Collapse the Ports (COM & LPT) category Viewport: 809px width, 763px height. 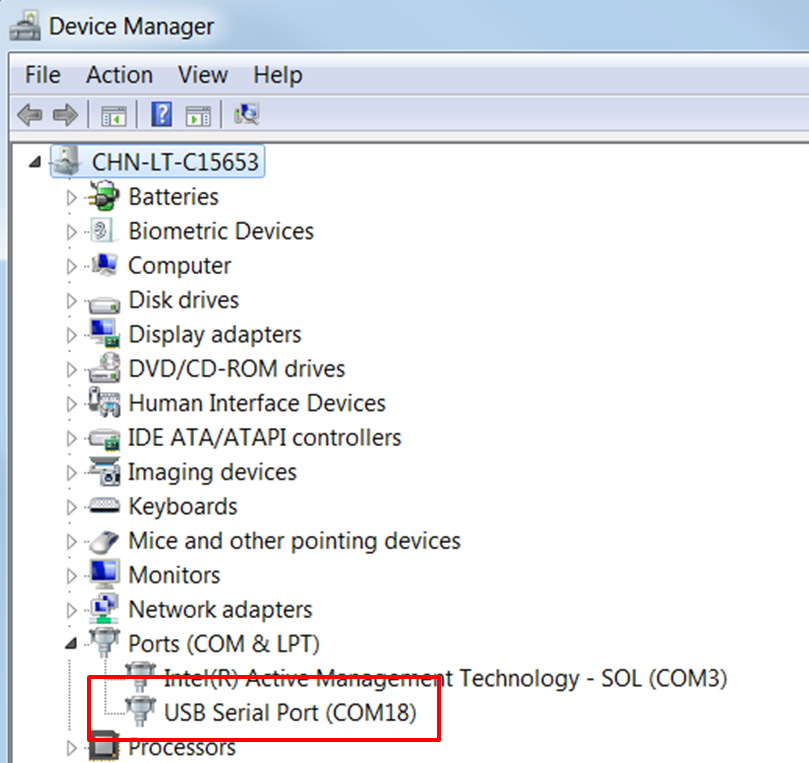click(70, 643)
